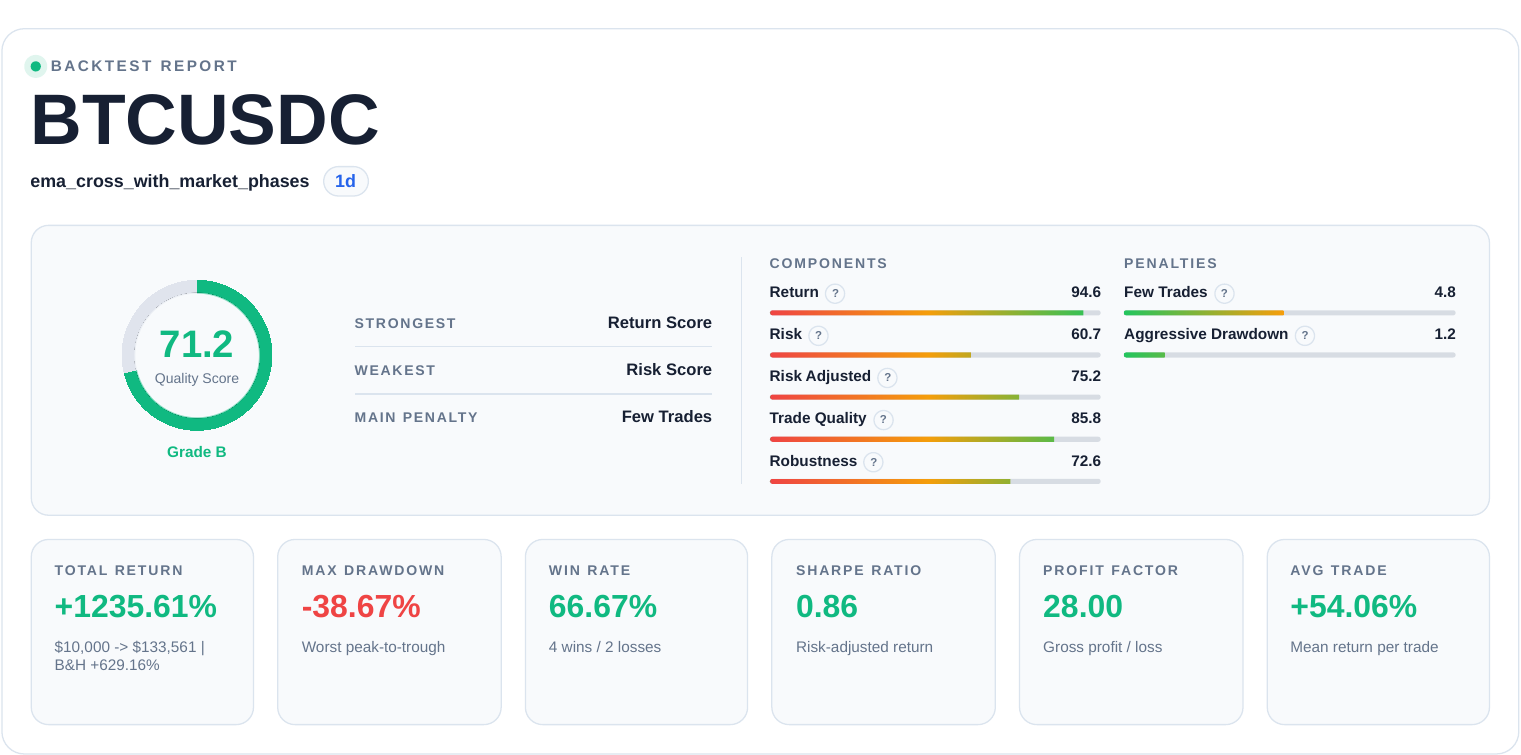
Task: Click the help icon beside Robustness
Action: point(873,462)
